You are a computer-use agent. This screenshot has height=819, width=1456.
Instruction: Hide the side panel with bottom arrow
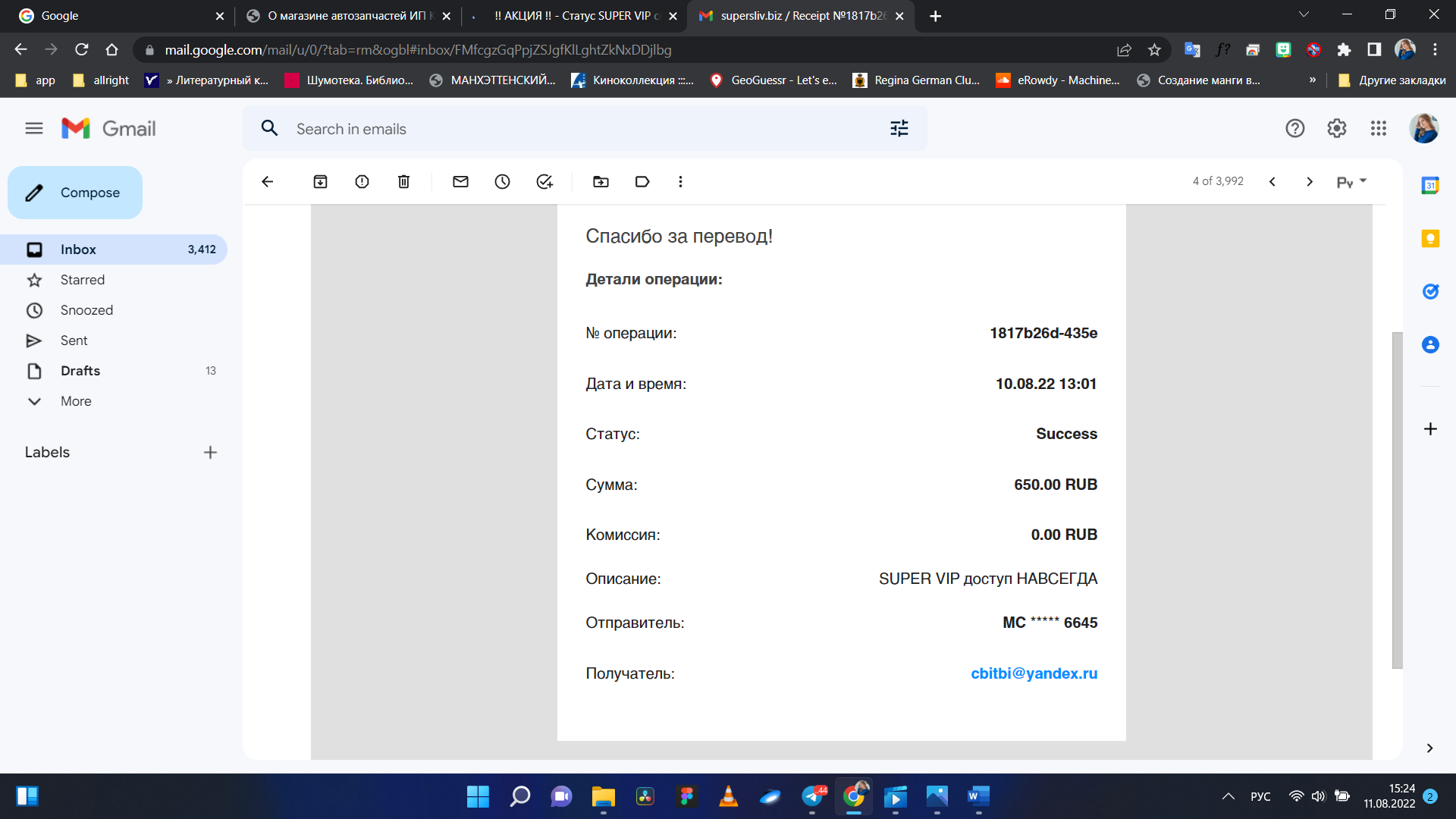[1429, 748]
